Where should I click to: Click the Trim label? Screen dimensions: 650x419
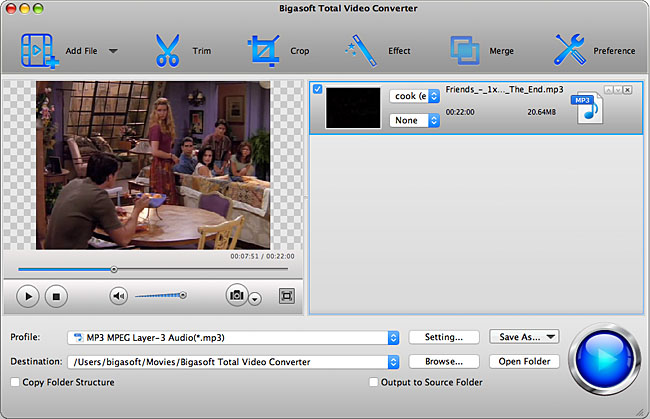point(201,51)
